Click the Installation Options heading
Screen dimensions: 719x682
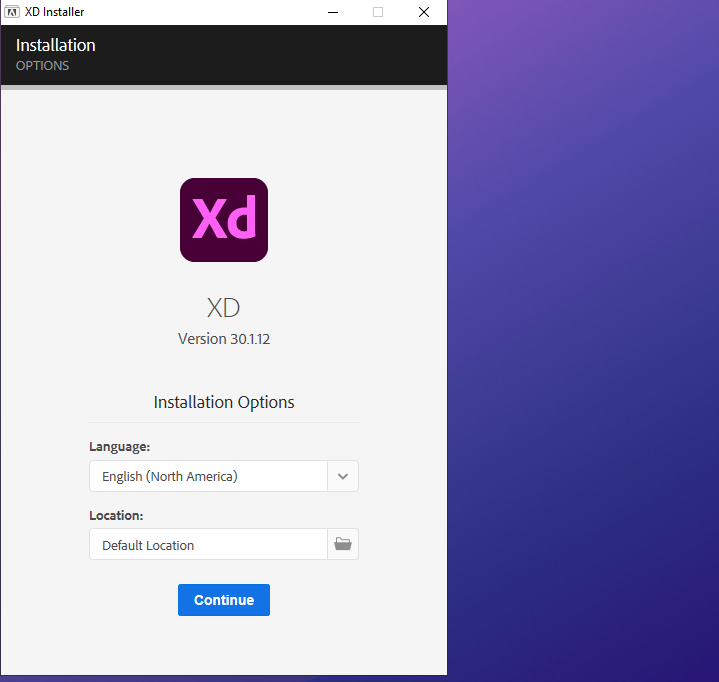224,402
